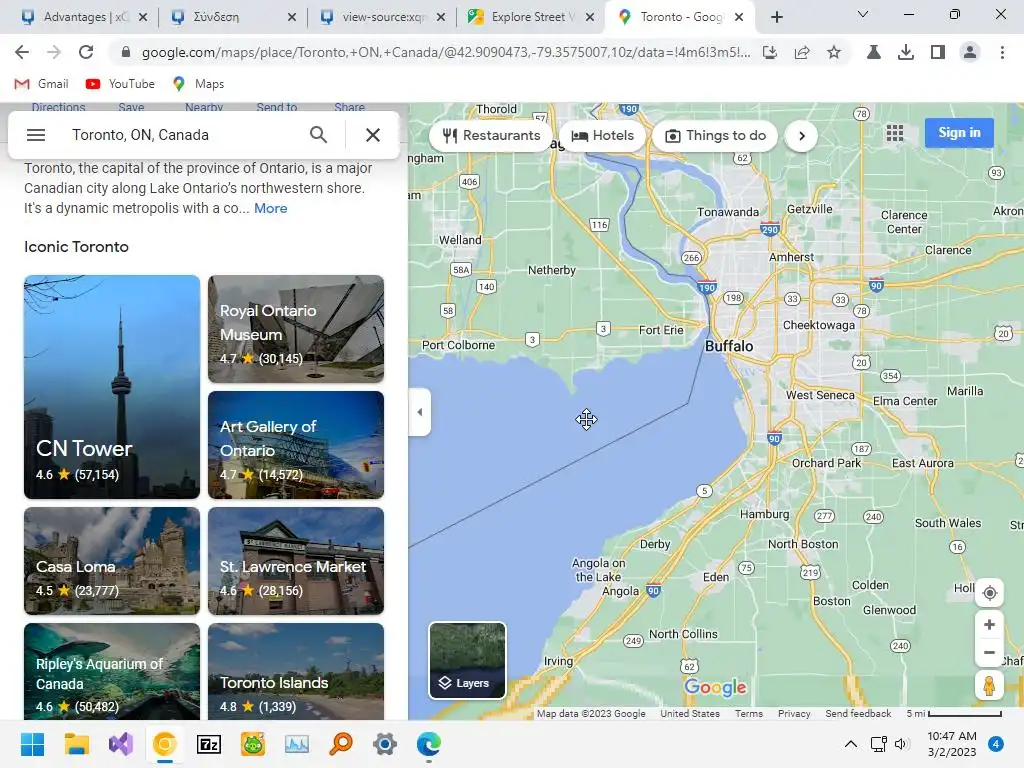Bookmark this page with the star
This screenshot has height=768, width=1024.
coord(834,52)
